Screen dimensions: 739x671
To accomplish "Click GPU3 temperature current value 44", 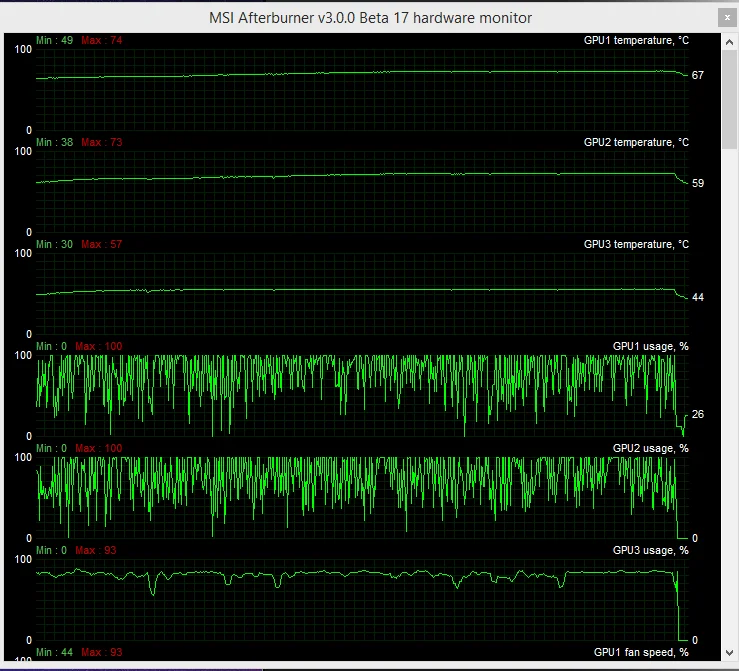I will click(x=698, y=297).
